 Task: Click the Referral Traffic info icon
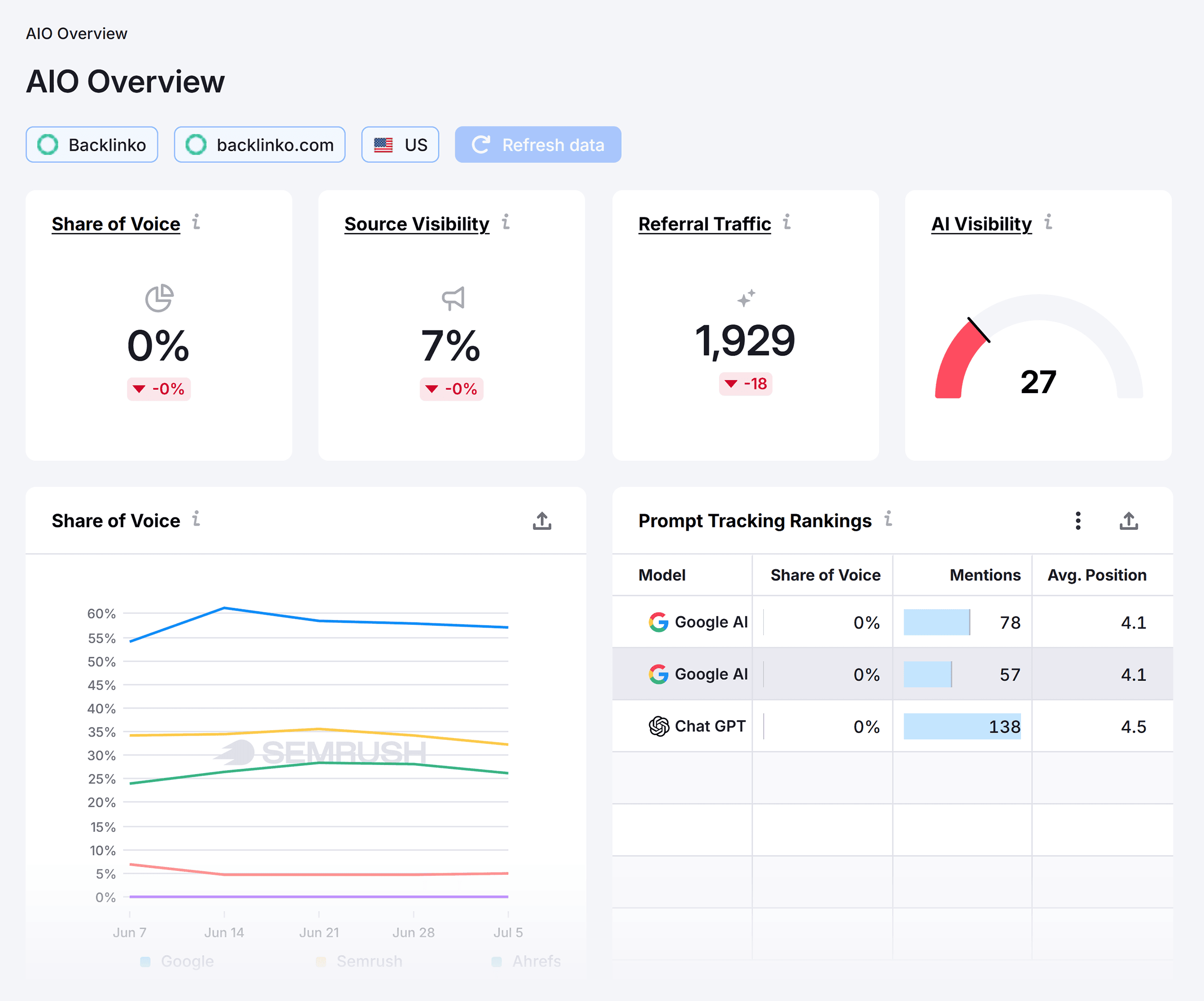coord(787,222)
